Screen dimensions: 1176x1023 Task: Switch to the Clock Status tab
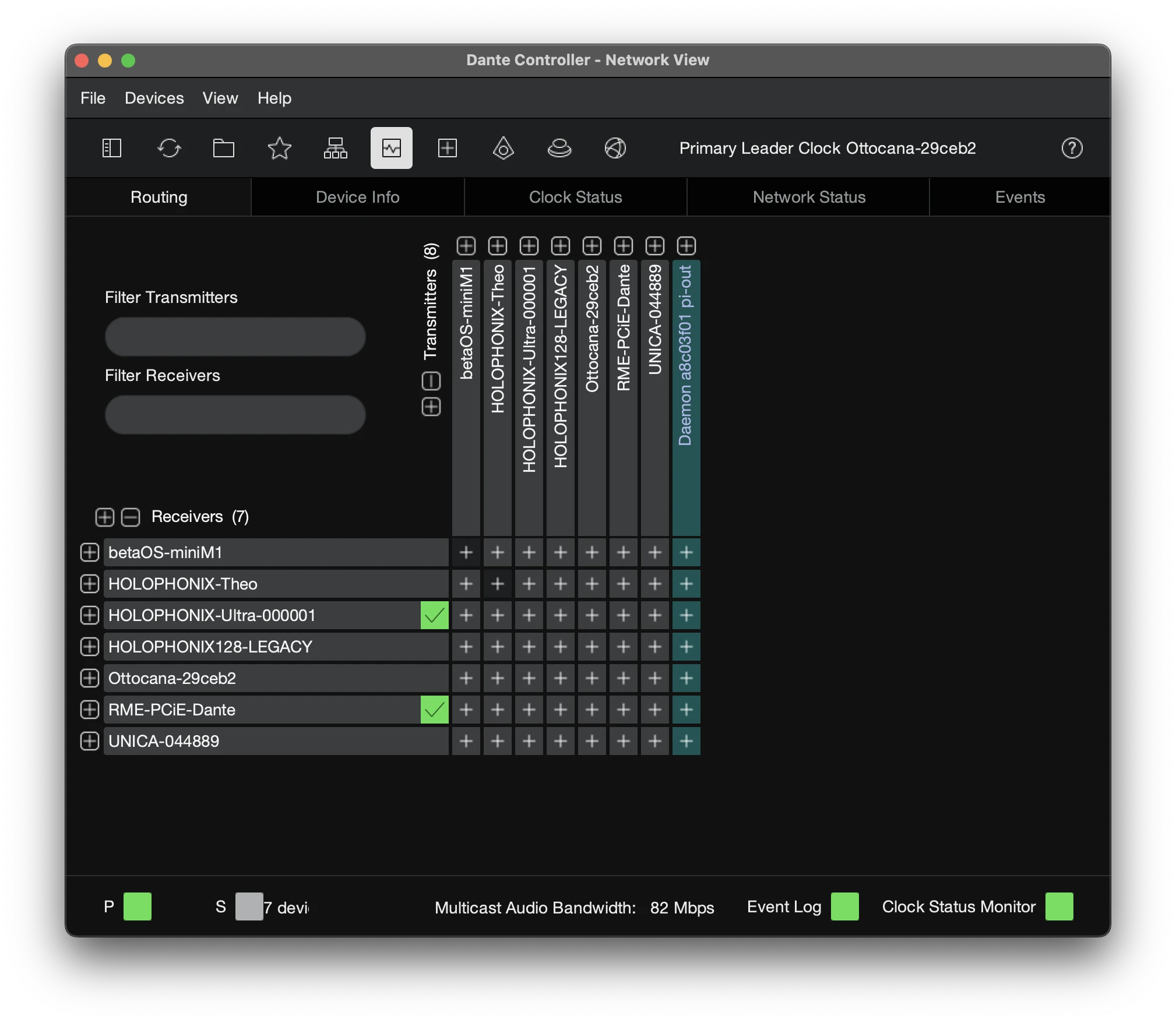coord(576,197)
